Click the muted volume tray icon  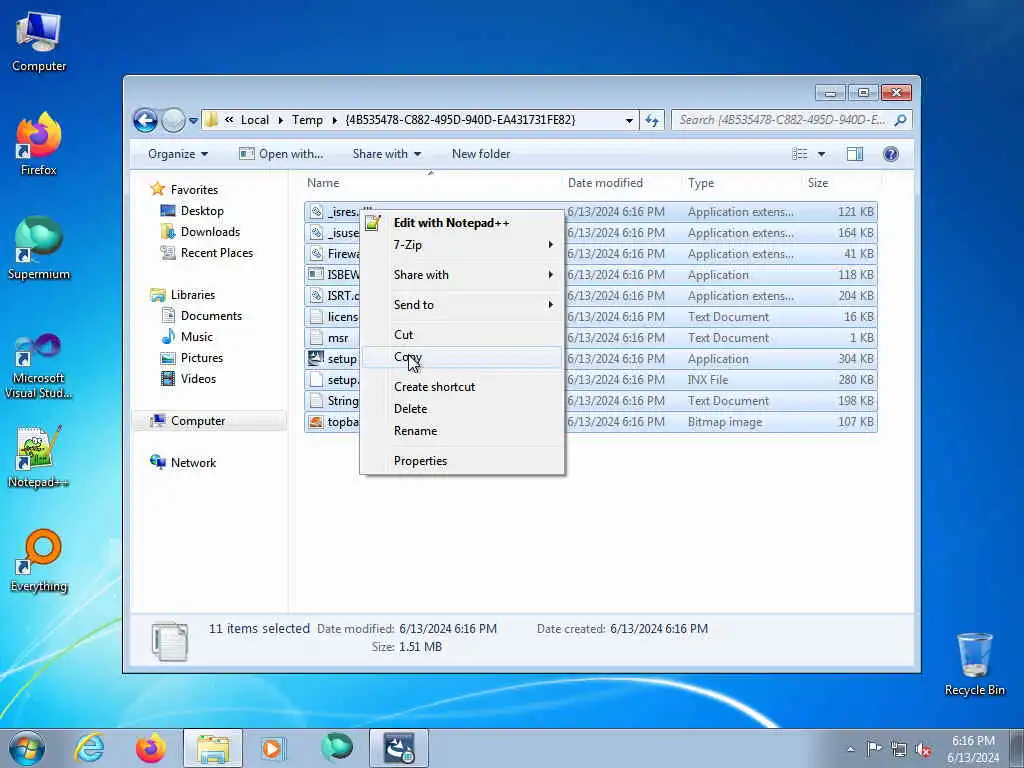click(x=923, y=749)
